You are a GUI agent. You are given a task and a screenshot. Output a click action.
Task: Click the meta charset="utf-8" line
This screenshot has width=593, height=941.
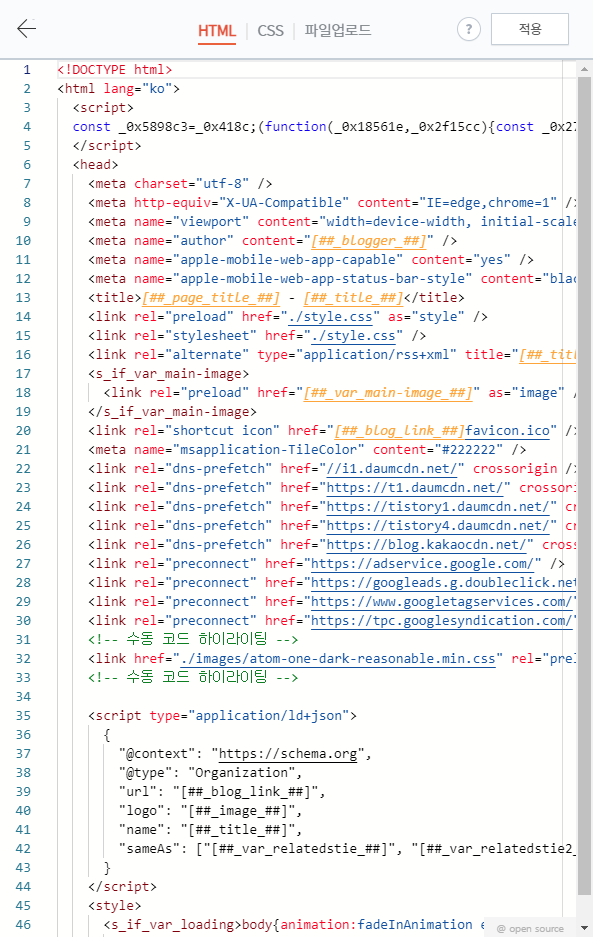coord(180,184)
